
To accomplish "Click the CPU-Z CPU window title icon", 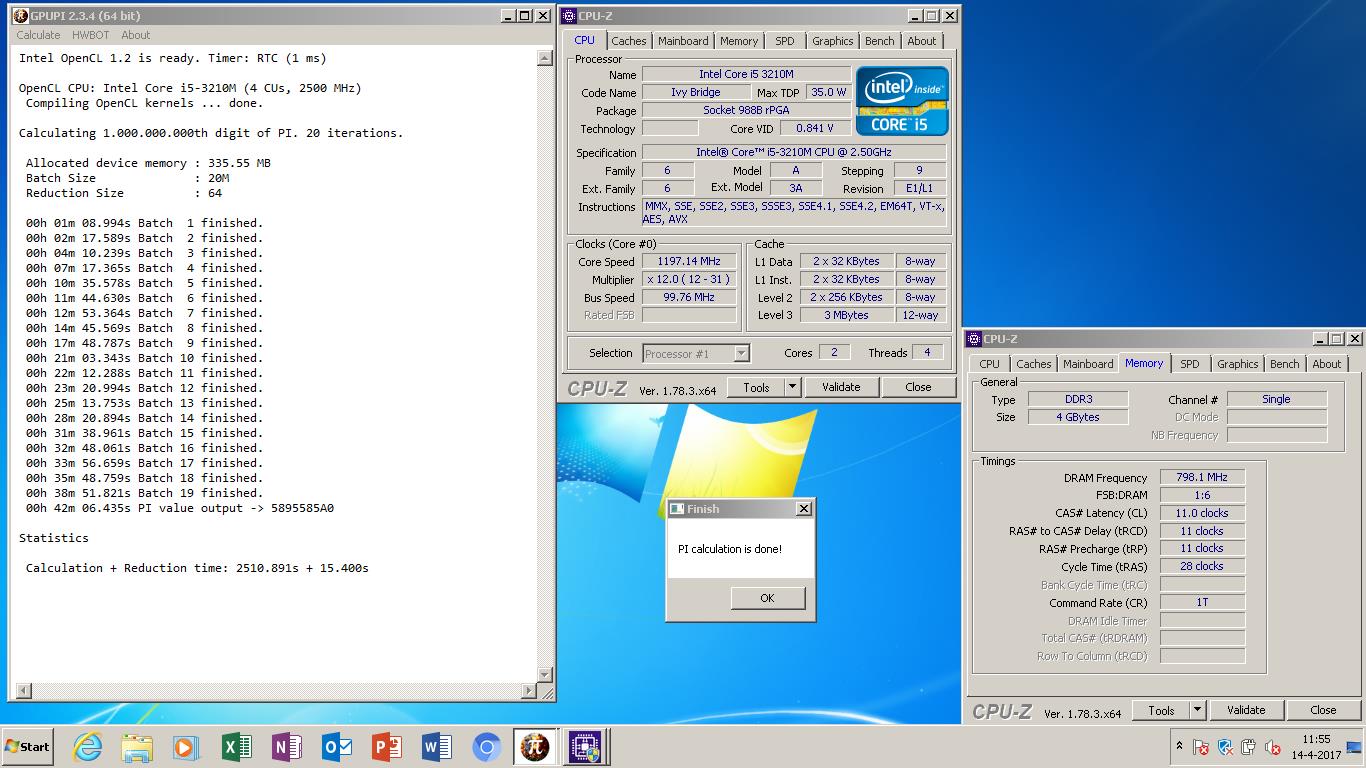I will point(569,15).
